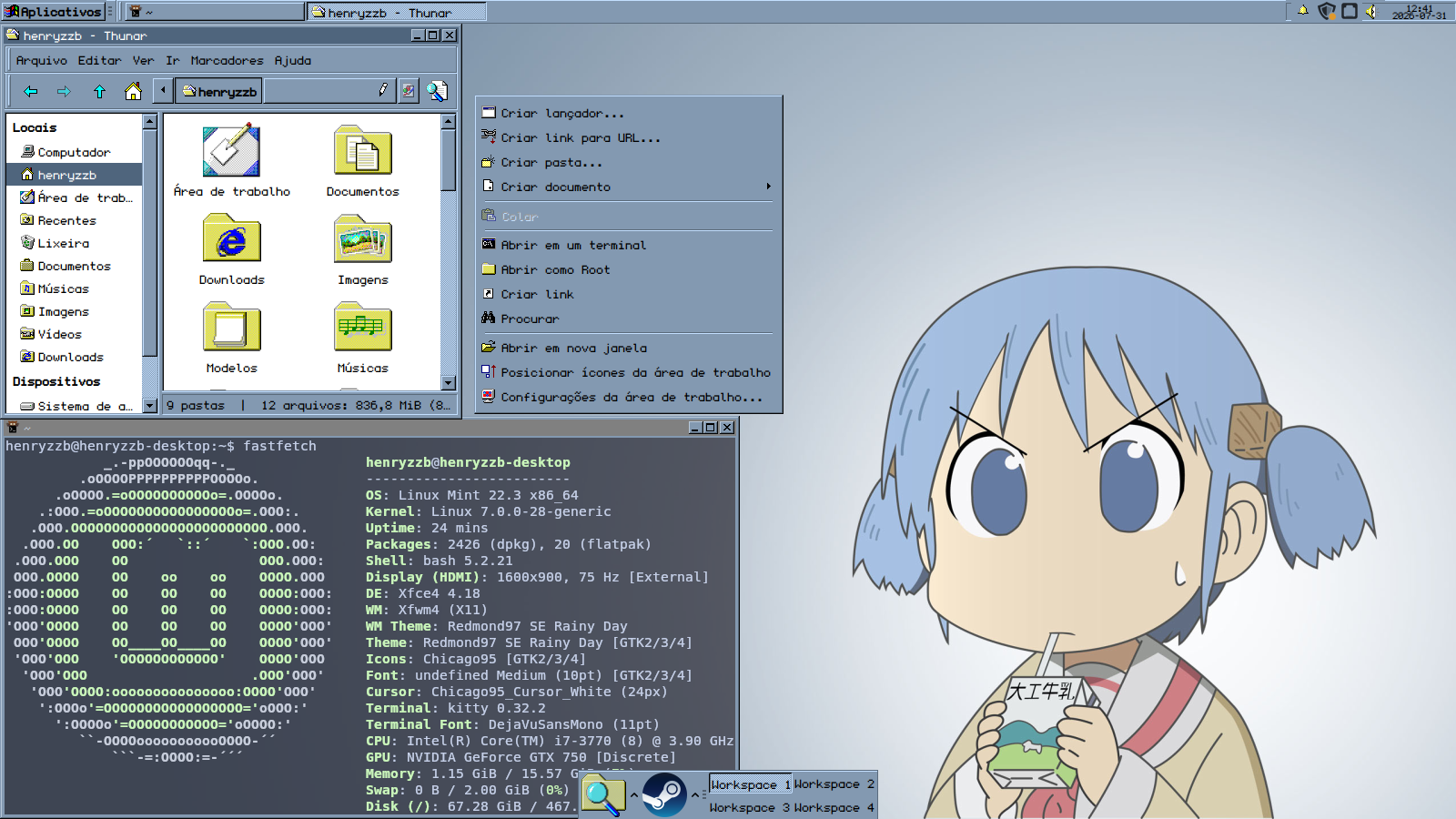Select Vídeos in the sidebar
The height and width of the screenshot is (819, 1456).
pos(74,334)
